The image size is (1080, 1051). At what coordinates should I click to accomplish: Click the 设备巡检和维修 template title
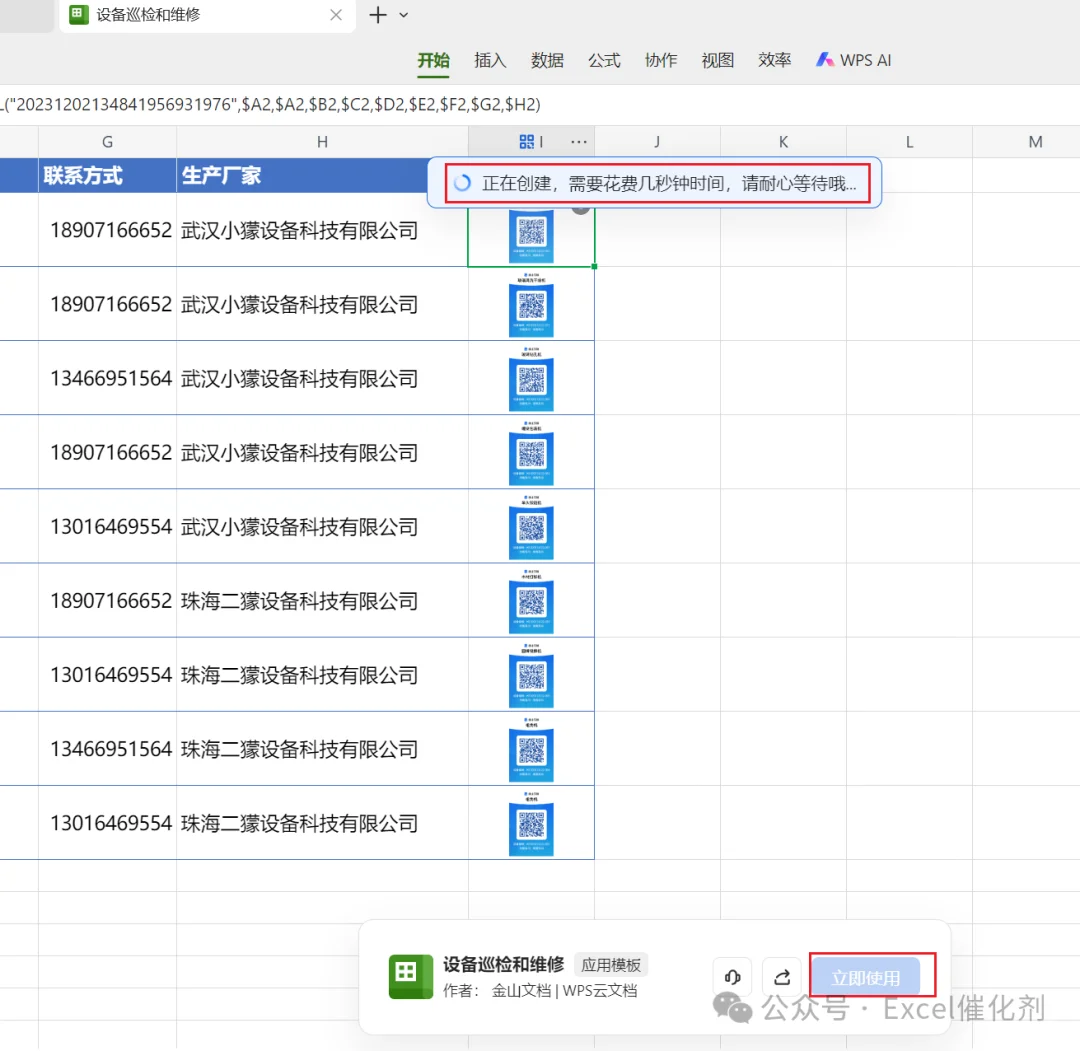point(503,964)
